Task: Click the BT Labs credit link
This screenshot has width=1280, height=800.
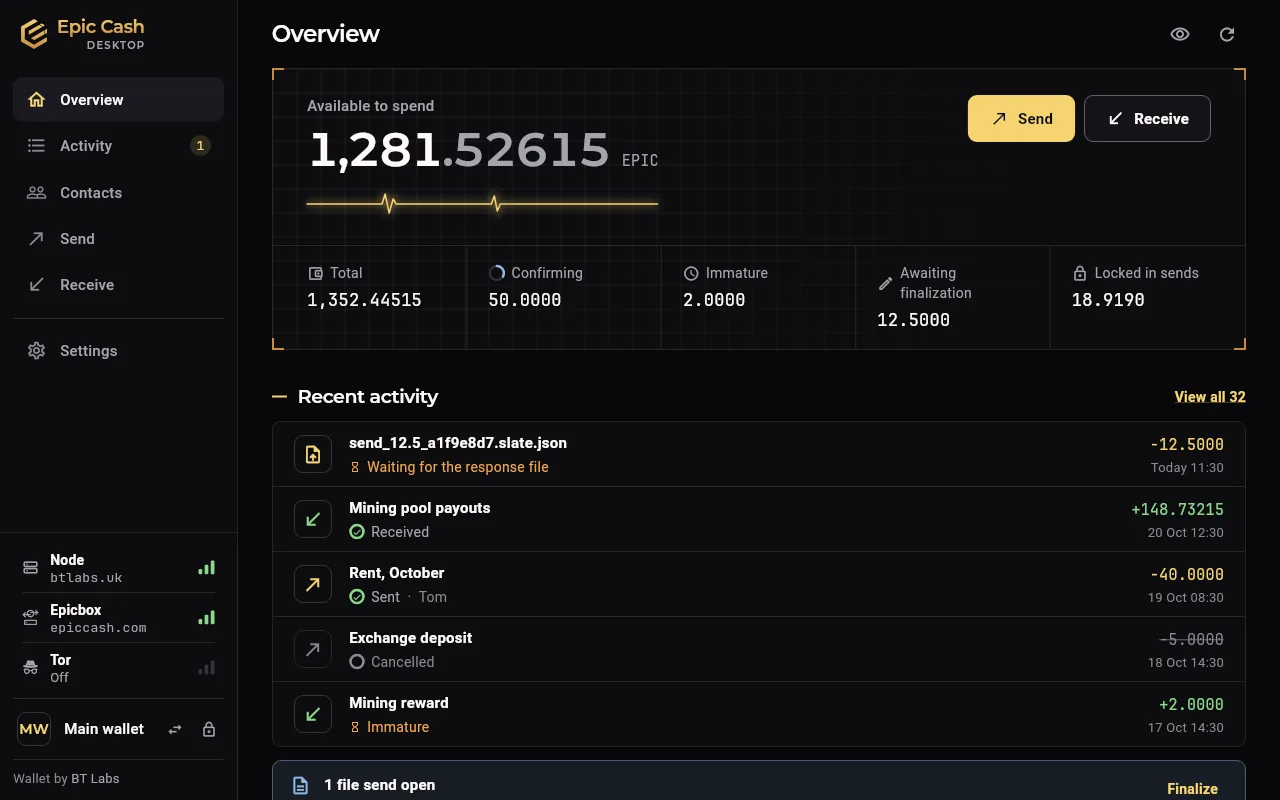Action: [x=95, y=779]
